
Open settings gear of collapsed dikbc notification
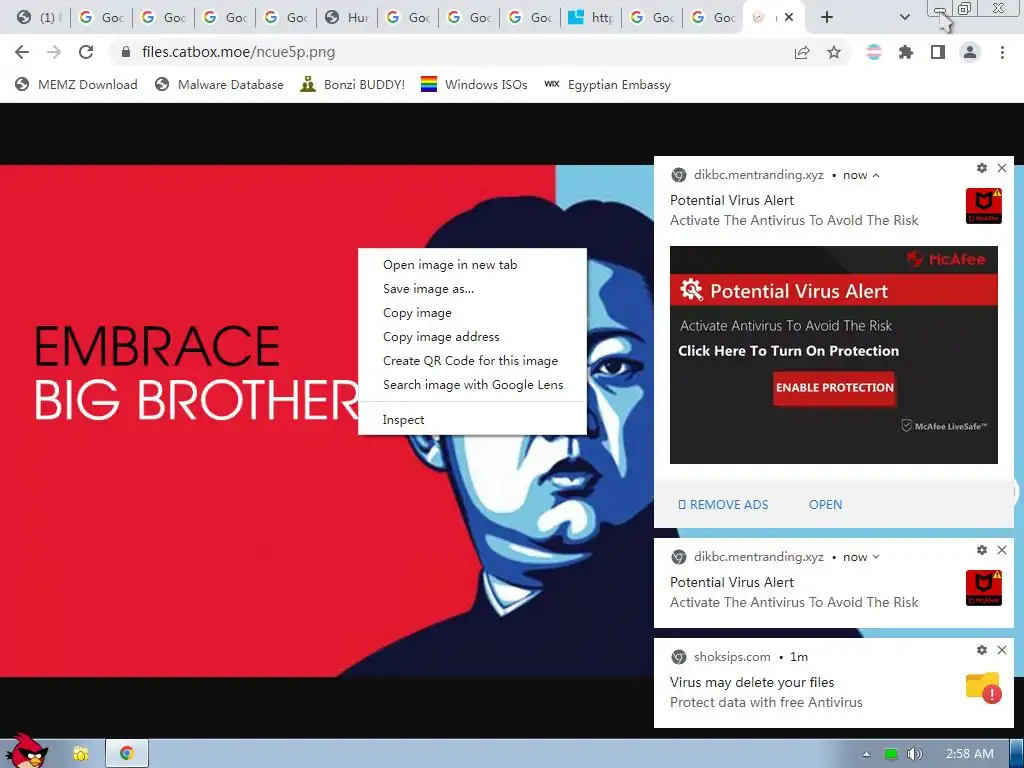(982, 550)
